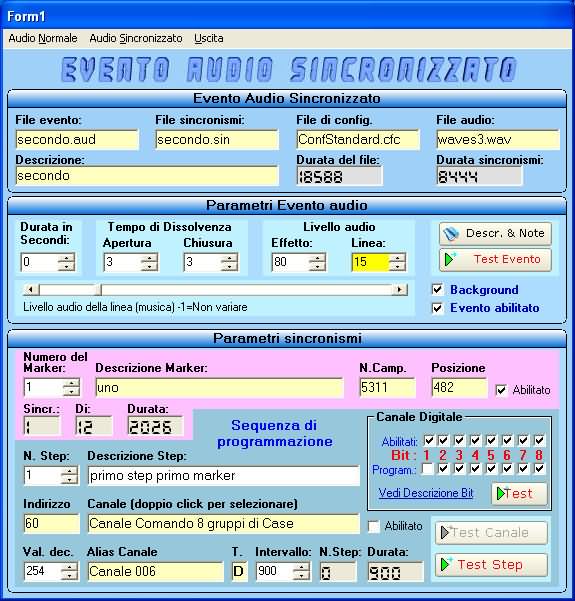Click the Test Canale button

point(491,532)
